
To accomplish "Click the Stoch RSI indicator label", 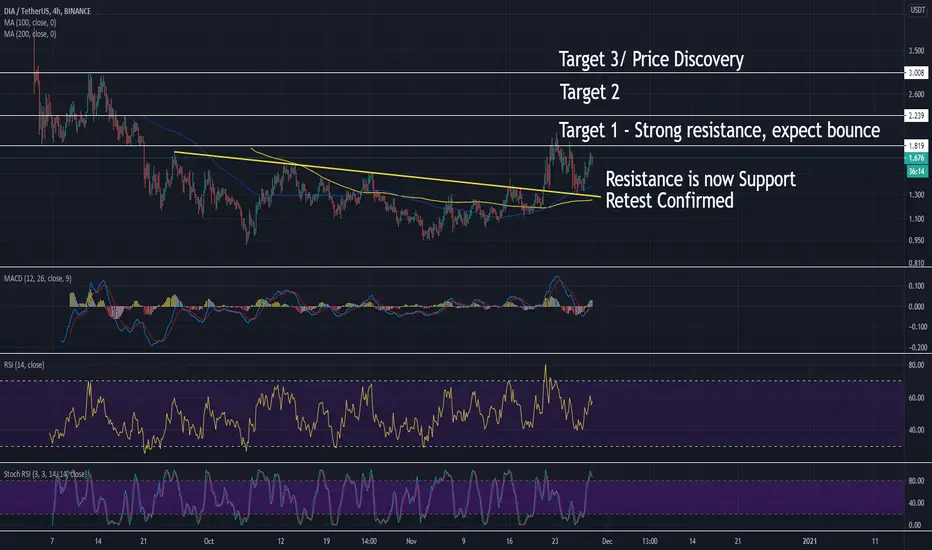I will 46,474.
